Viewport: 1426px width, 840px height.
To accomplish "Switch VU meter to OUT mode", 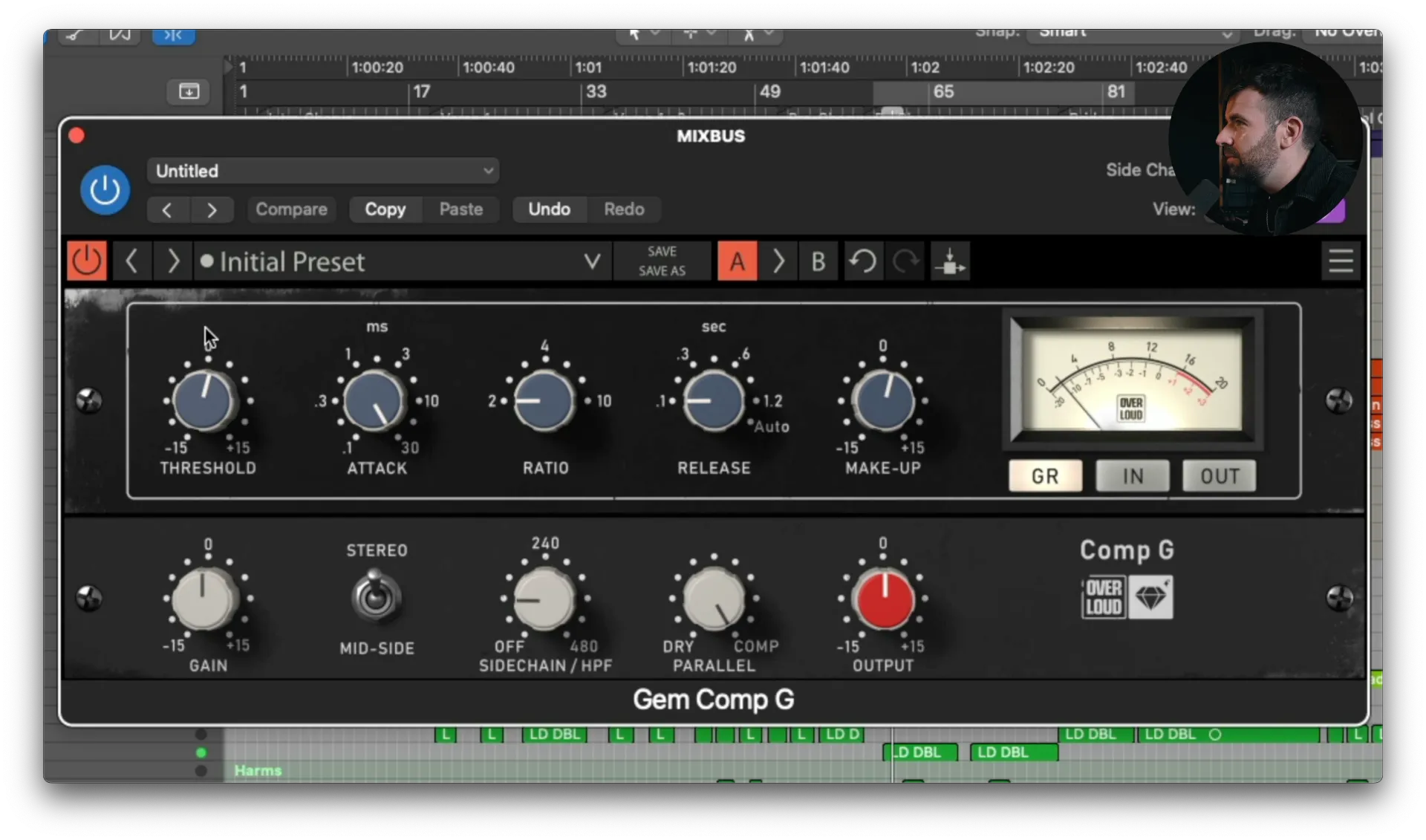I will click(x=1220, y=476).
